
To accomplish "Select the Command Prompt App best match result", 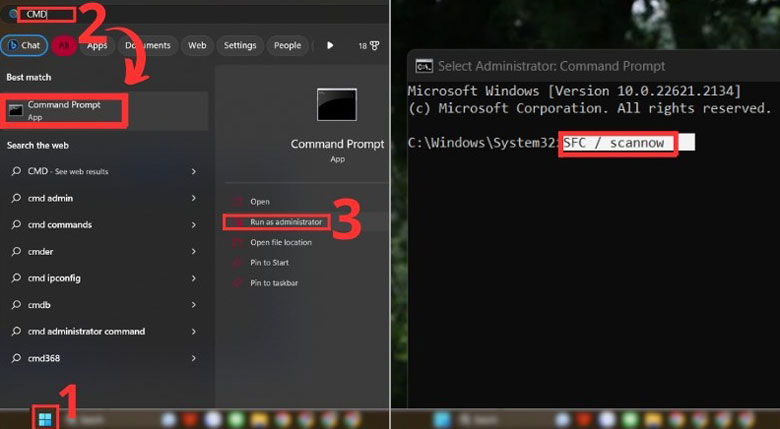I will click(x=104, y=110).
